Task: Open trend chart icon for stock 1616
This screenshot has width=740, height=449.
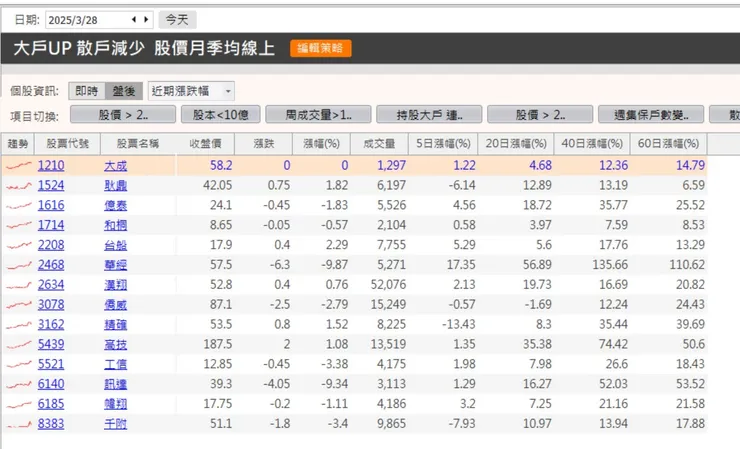Action: pyautogui.click(x=19, y=205)
